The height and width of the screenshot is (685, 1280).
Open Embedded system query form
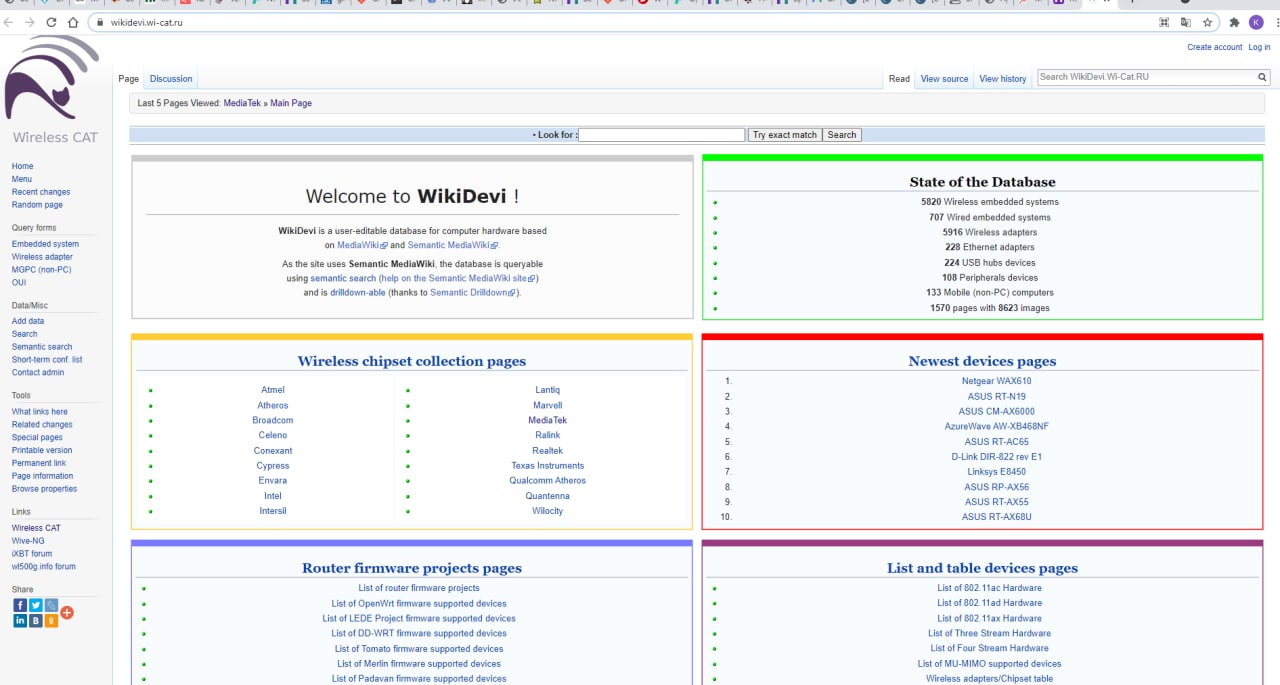(45, 244)
